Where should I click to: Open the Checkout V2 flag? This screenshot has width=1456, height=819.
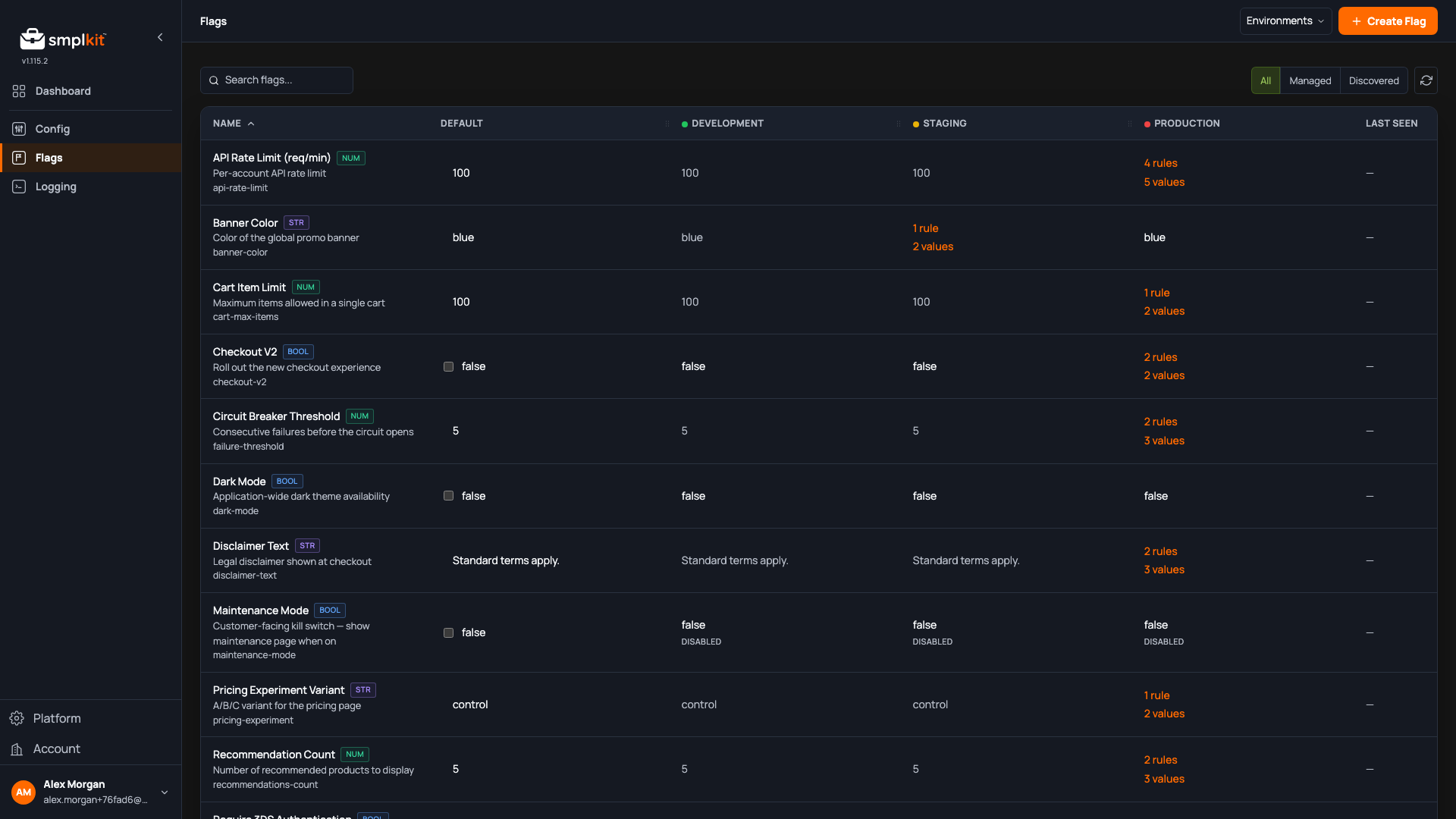[244, 352]
